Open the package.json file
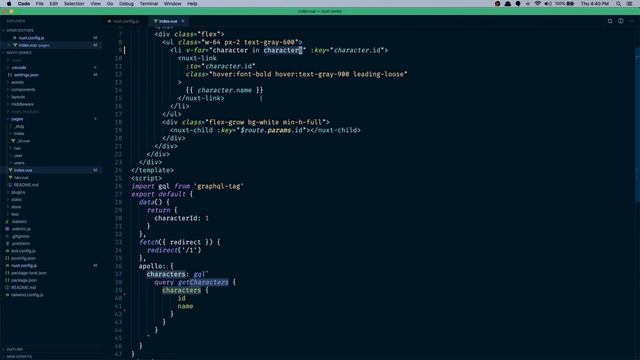The width and height of the screenshot is (640, 360). [x=24, y=280]
